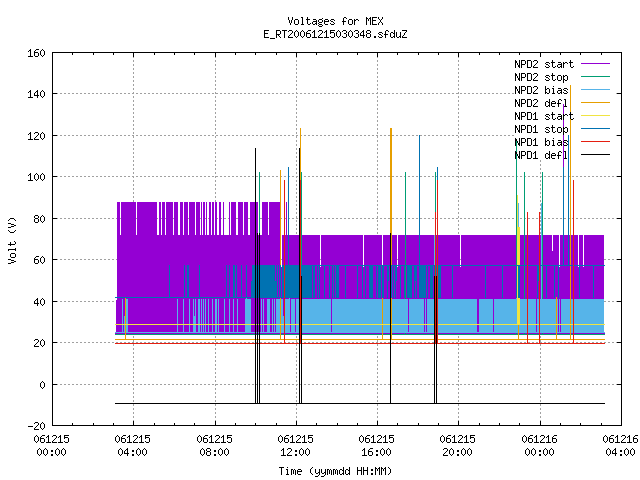Click the -20 y-axis tick label
Viewport: 640px width, 480px height.
coord(36,426)
